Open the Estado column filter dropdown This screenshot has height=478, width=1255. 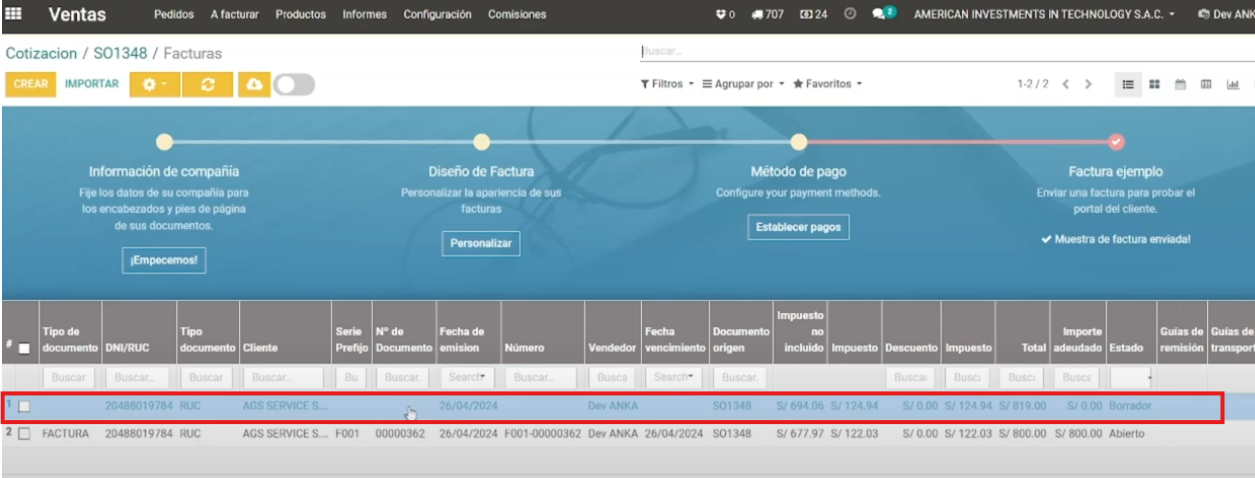pos(1131,378)
